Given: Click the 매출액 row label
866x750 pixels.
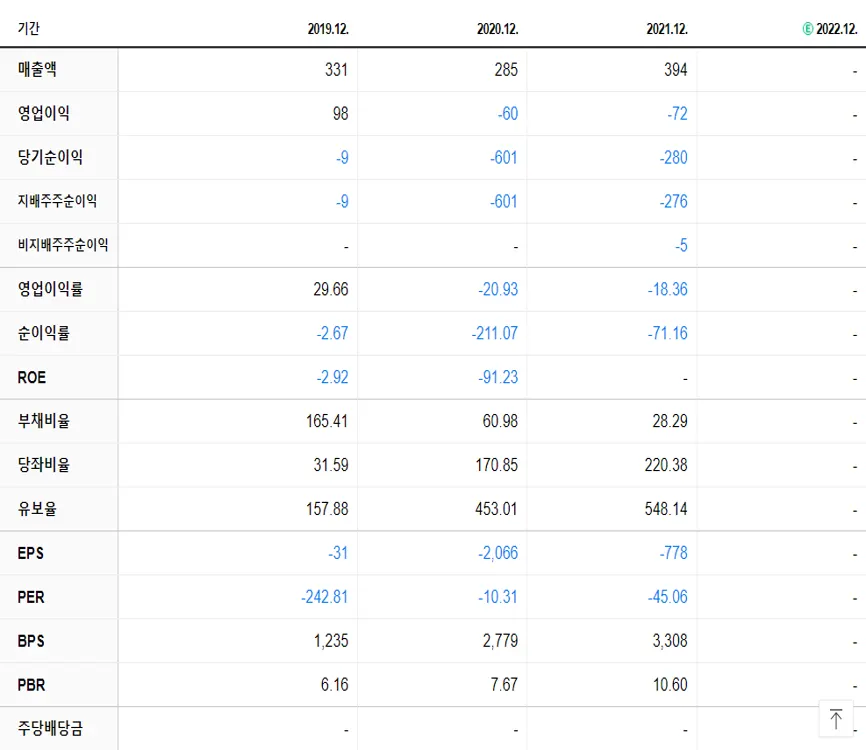Looking at the screenshot, I should (x=35, y=69).
